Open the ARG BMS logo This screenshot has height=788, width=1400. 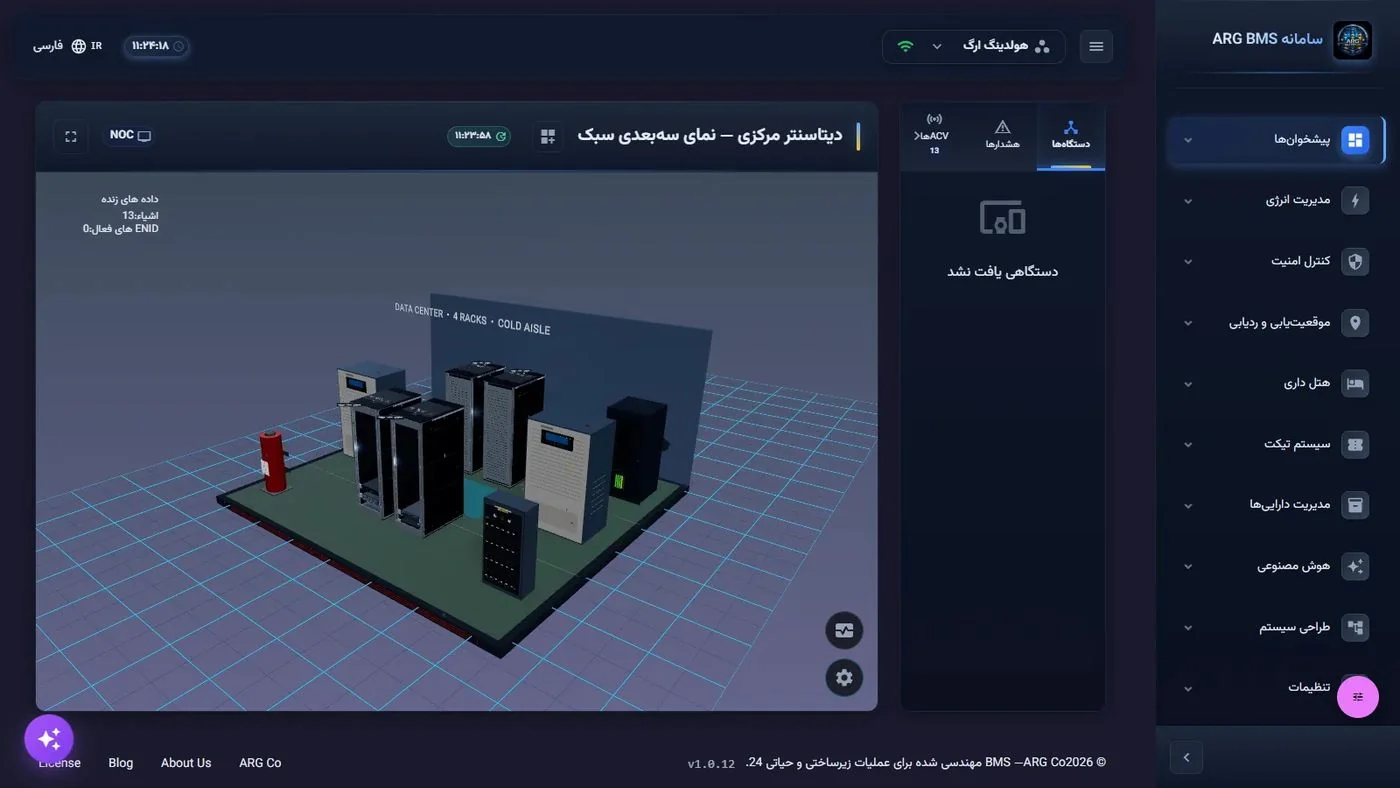pos(1352,41)
